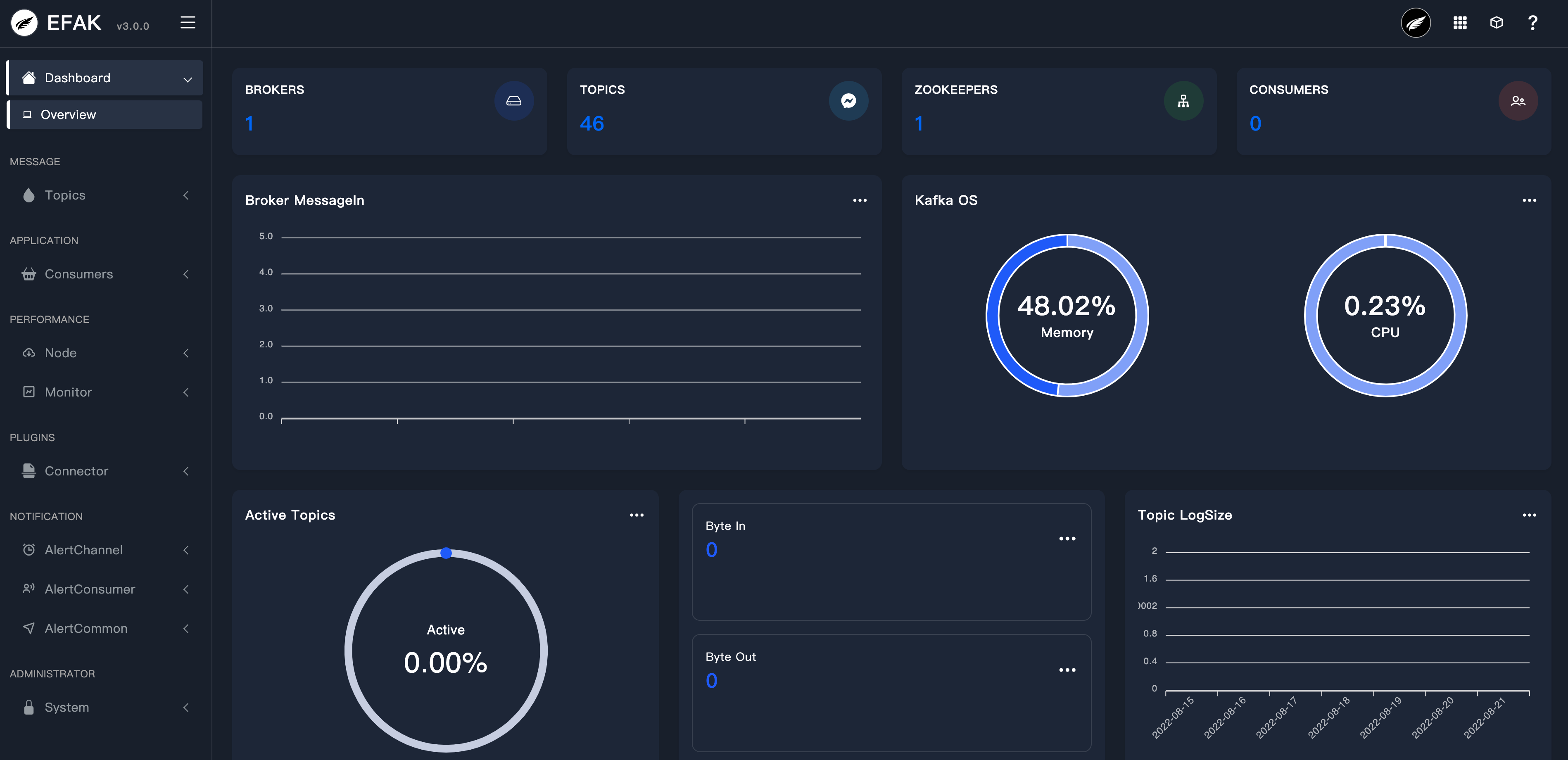The image size is (1568, 760).
Task: Click the Active Topics 0.00% gauge handle
Action: [446, 553]
